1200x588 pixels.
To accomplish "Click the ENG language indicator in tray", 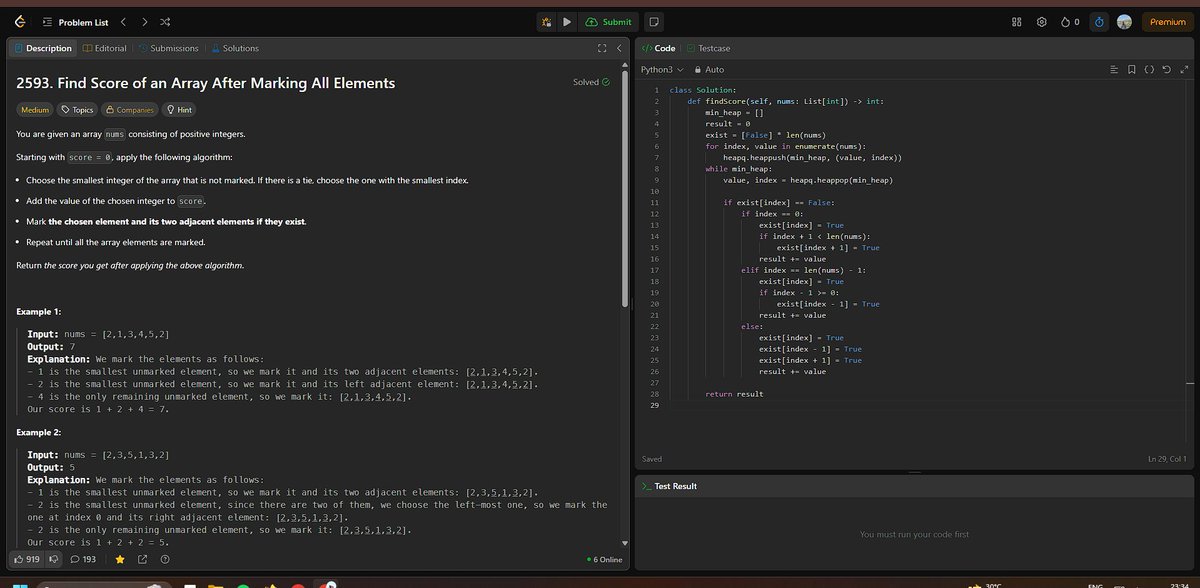I will coord(1094,584).
